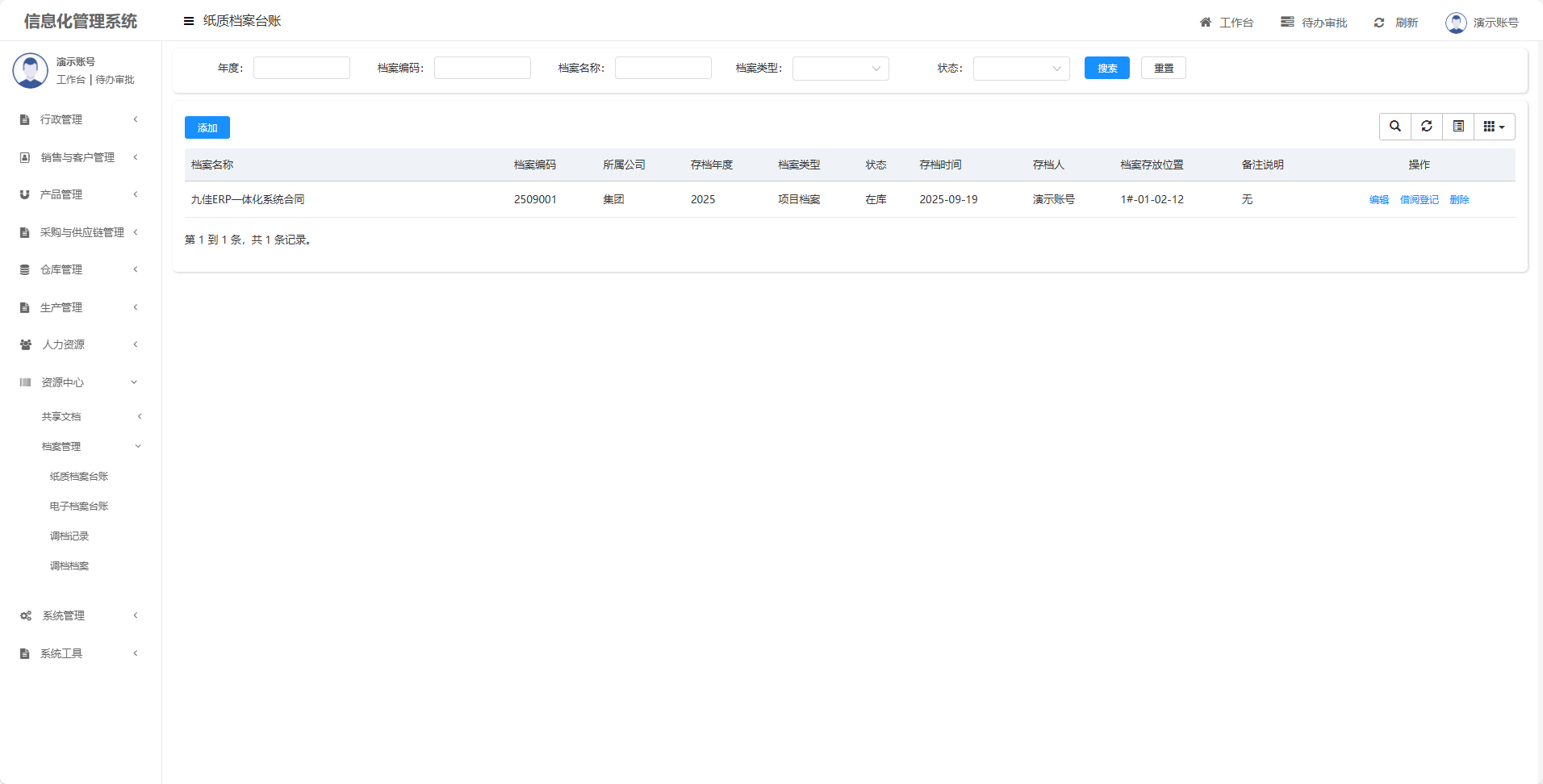This screenshot has width=1543, height=784.
Task: Click the hamburger menu toggle icon
Action: click(189, 22)
